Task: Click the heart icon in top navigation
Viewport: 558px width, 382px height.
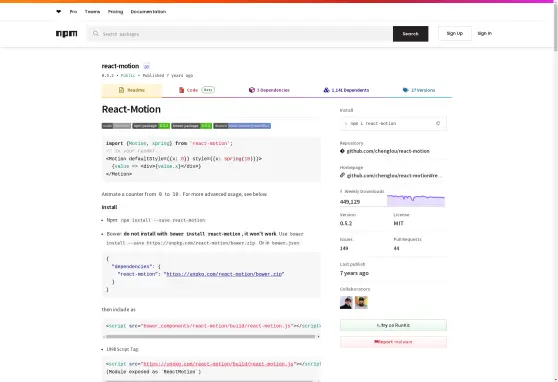Action: click(x=59, y=12)
